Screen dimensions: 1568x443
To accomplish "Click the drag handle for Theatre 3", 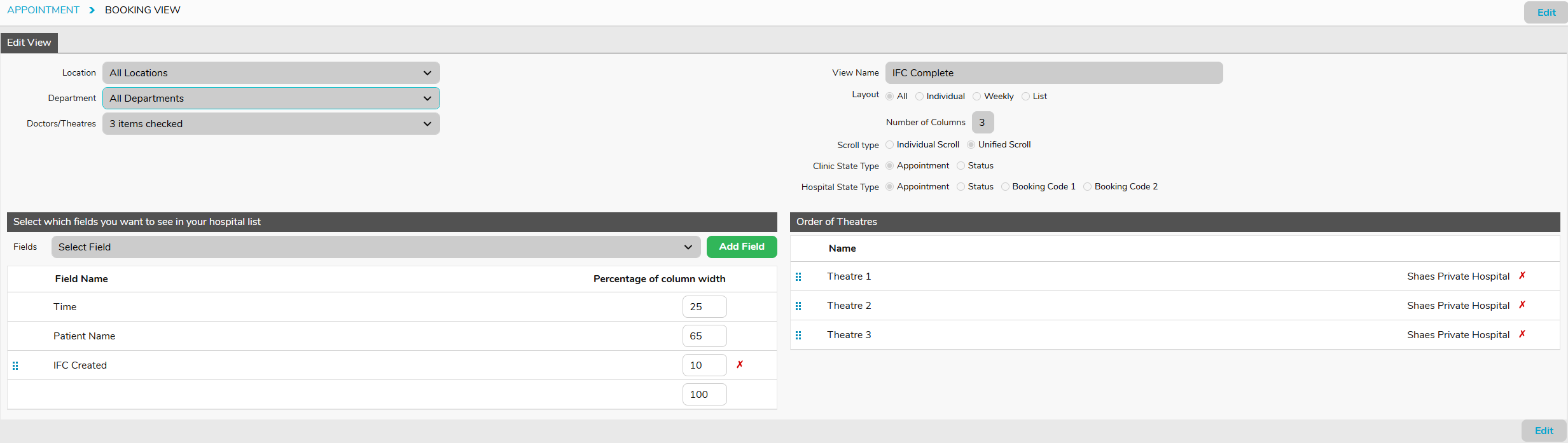I will pyautogui.click(x=798, y=335).
